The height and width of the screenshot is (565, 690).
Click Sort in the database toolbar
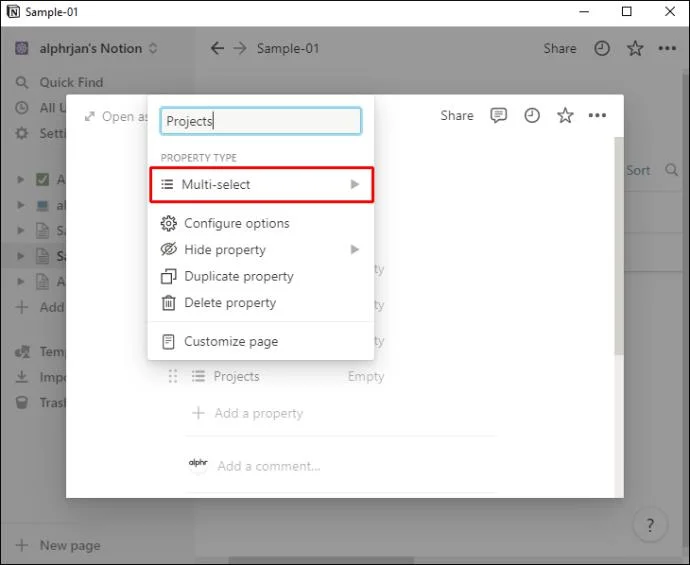(x=638, y=170)
